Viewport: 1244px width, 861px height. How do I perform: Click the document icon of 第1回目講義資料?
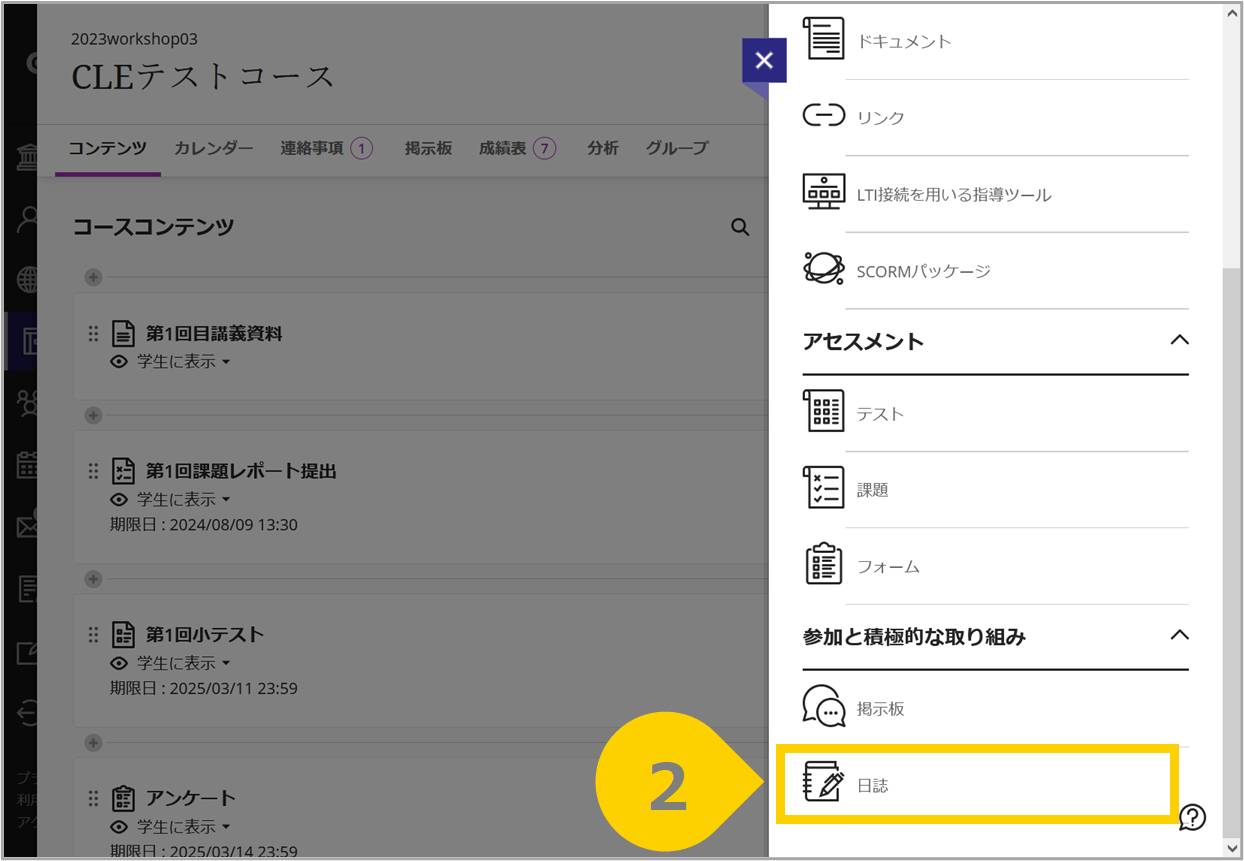[123, 333]
